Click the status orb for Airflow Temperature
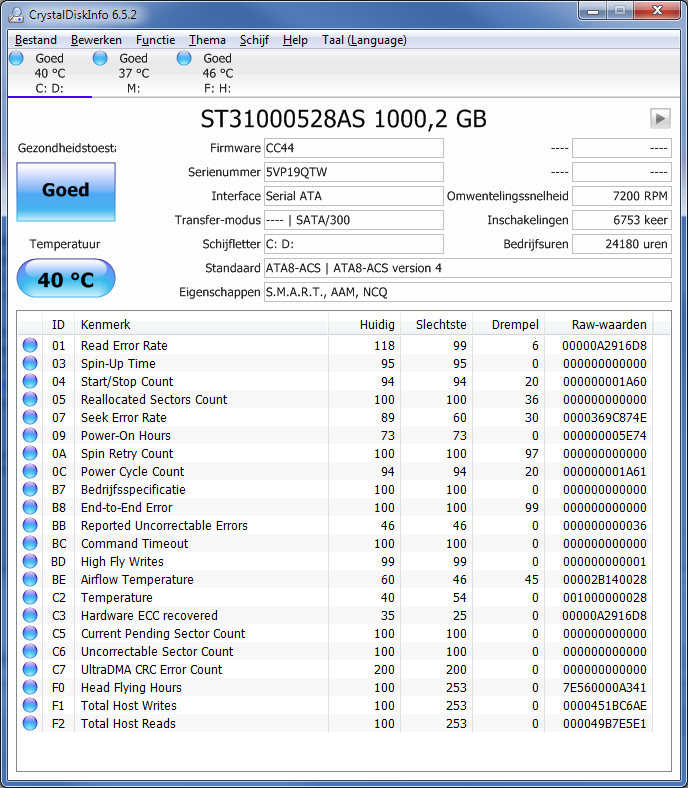The width and height of the screenshot is (688, 788). (x=30, y=579)
